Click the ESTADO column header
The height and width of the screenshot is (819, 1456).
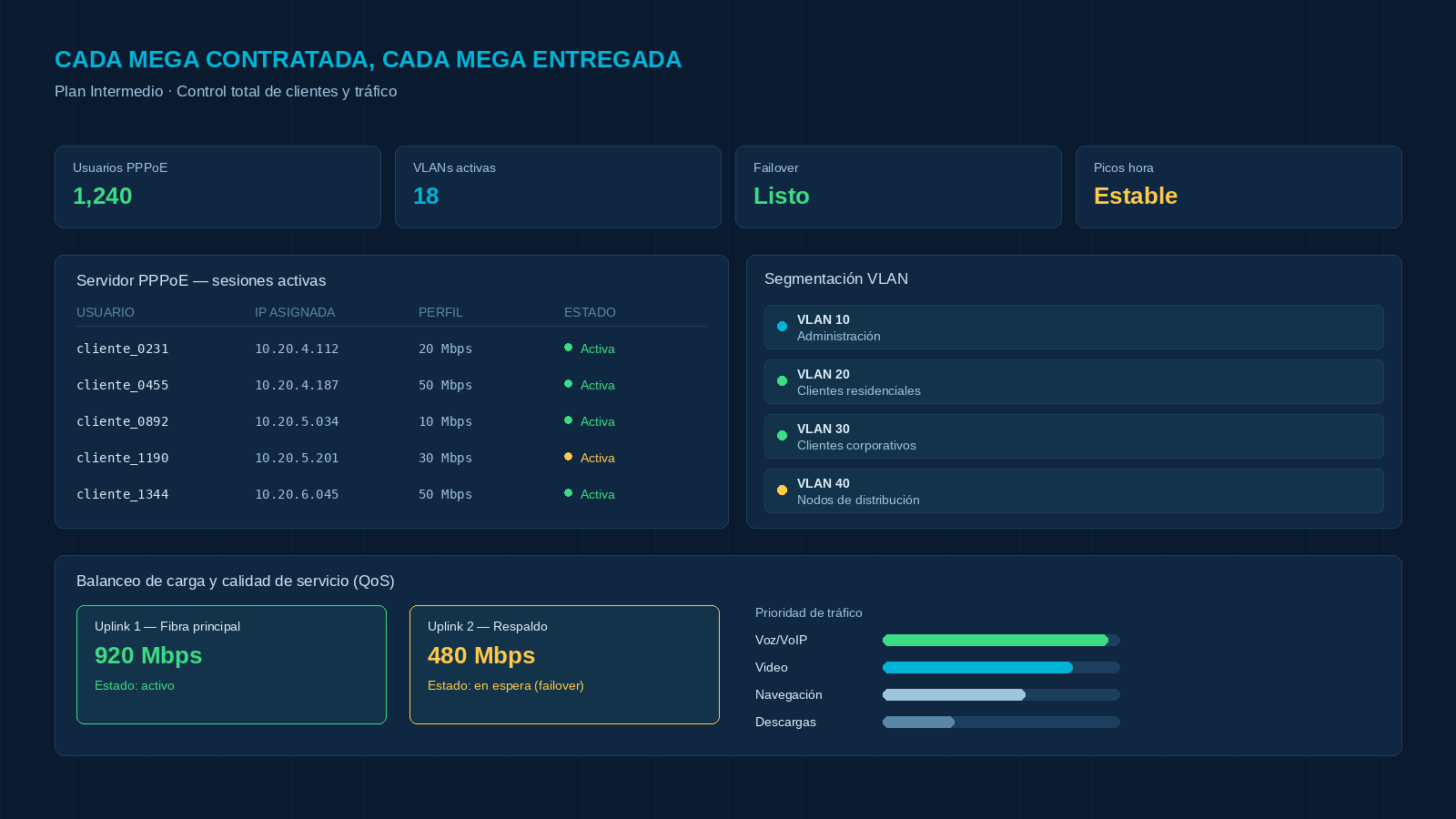590,312
